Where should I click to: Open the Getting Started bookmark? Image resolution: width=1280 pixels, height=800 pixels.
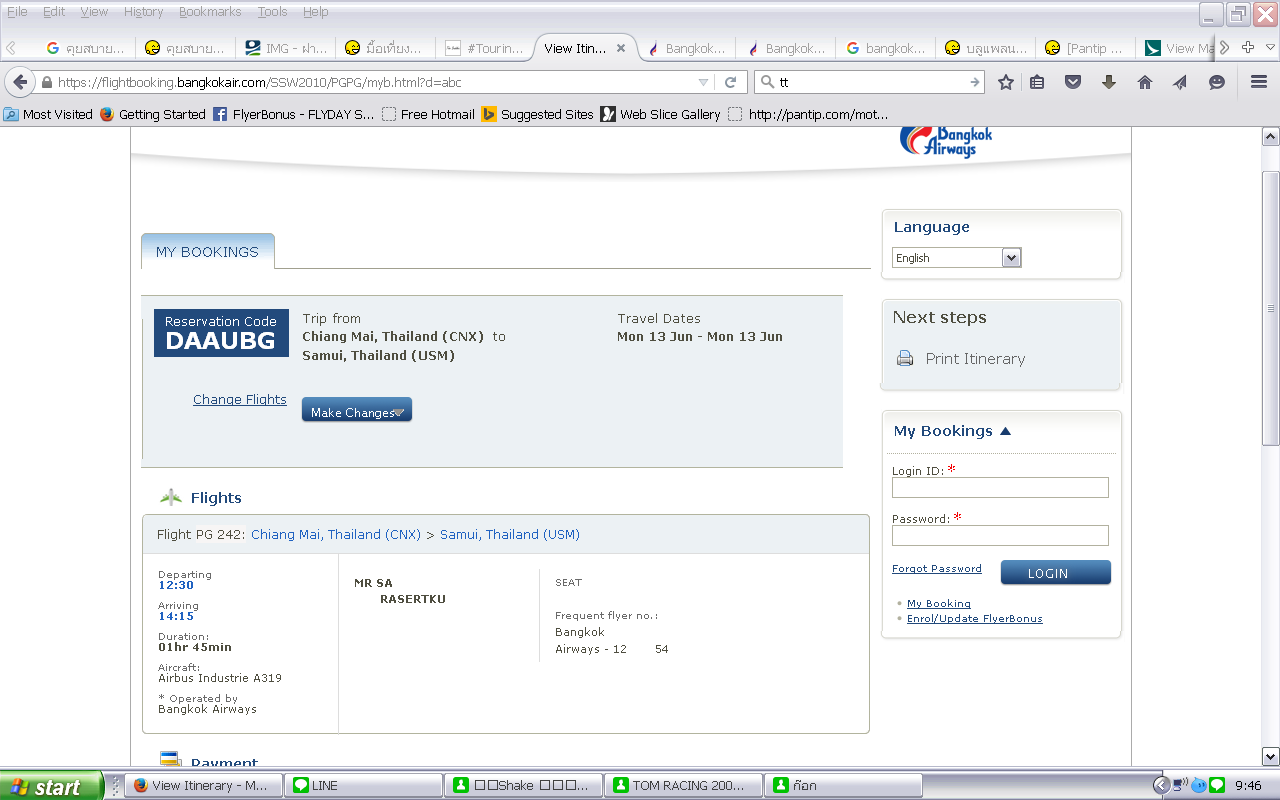coord(153,114)
